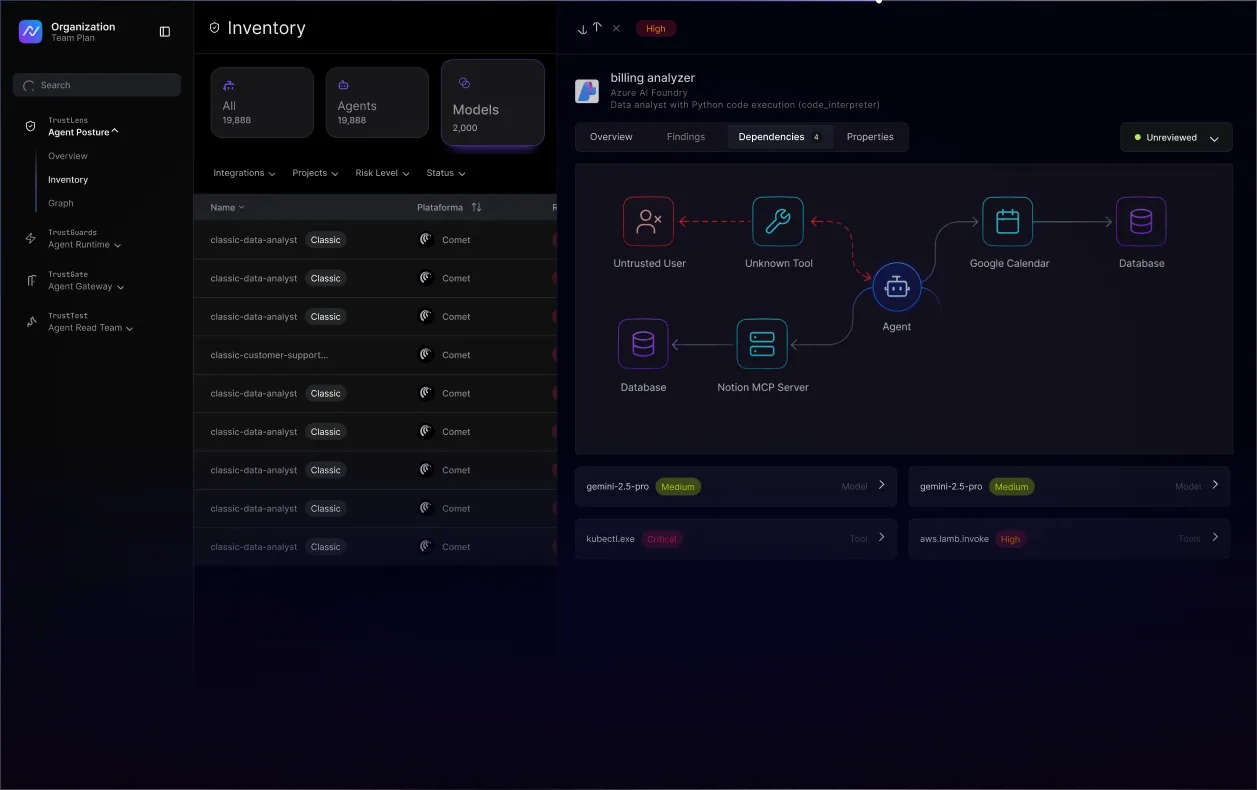Go to previous item with up arrow
Screen dimensions: 1257x790
click(x=597, y=28)
